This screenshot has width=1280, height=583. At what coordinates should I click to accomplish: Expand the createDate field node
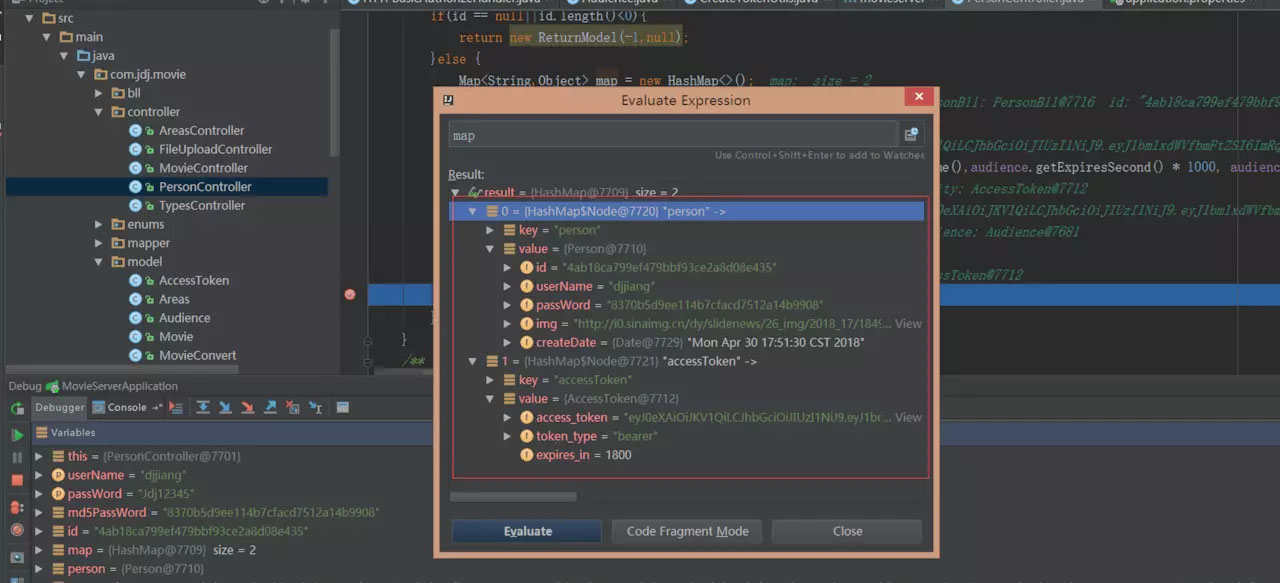pyautogui.click(x=508, y=342)
